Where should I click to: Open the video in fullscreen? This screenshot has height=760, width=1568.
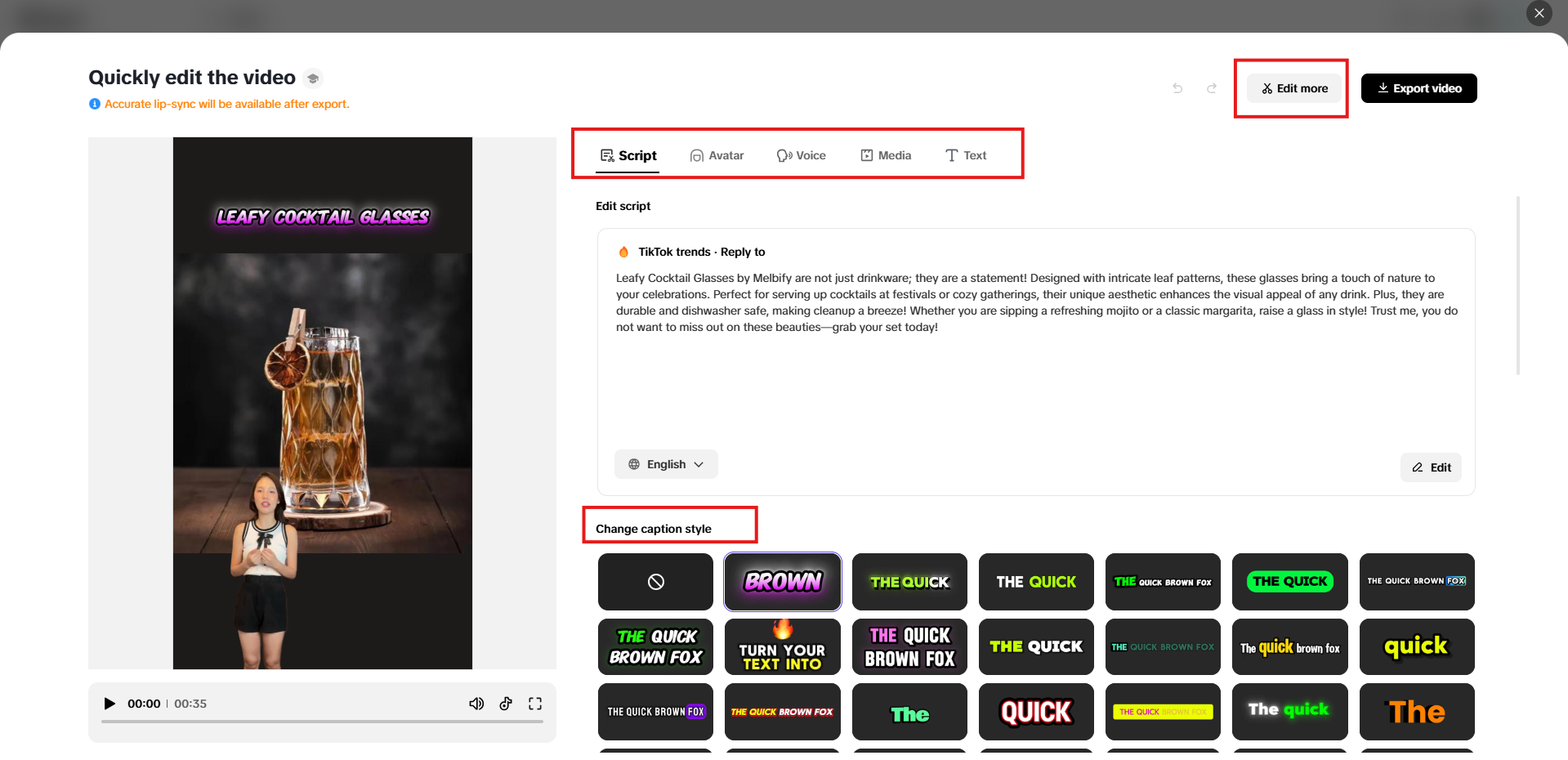click(x=535, y=704)
